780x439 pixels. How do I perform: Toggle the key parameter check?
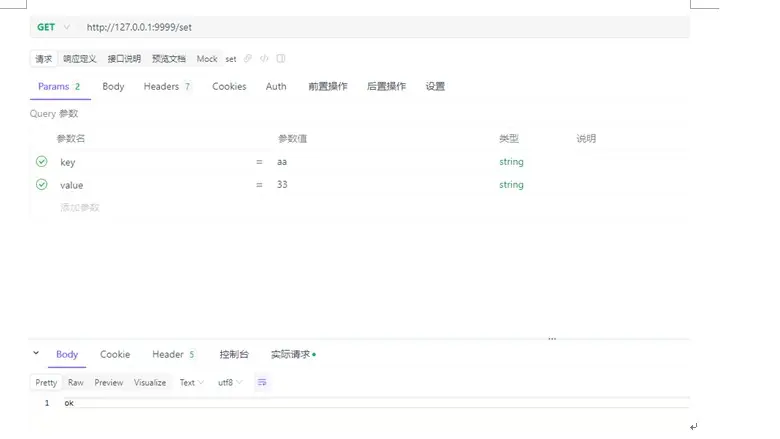pyautogui.click(x=42, y=162)
